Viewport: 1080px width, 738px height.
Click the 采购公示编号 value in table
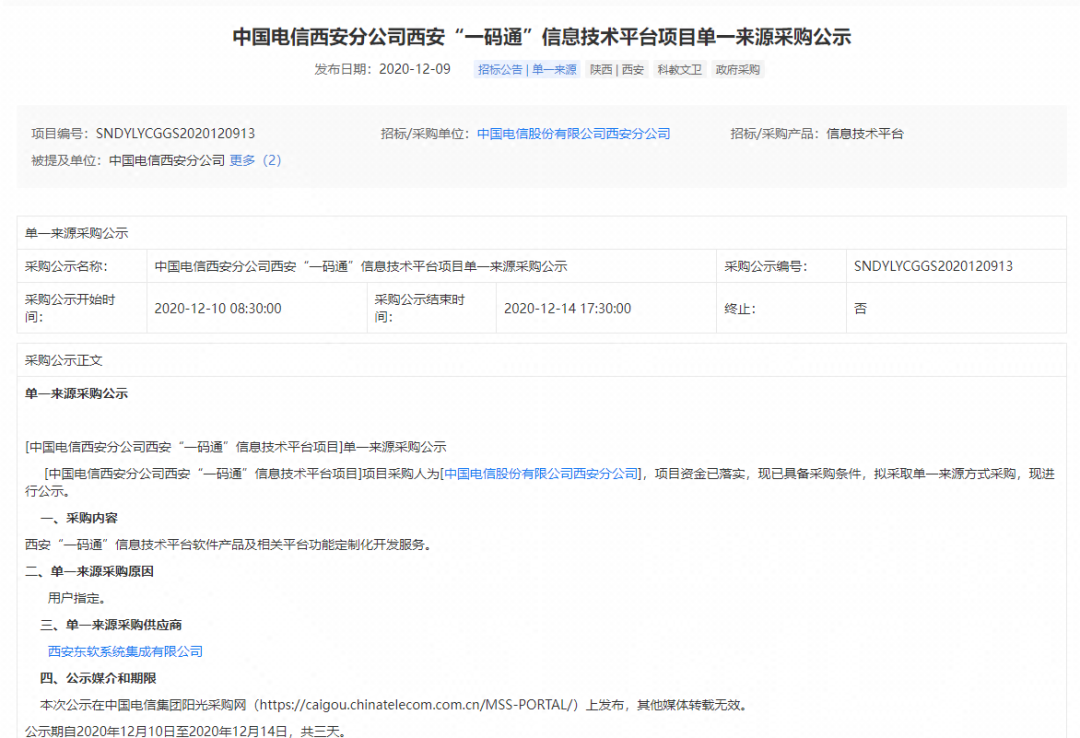[933, 267]
